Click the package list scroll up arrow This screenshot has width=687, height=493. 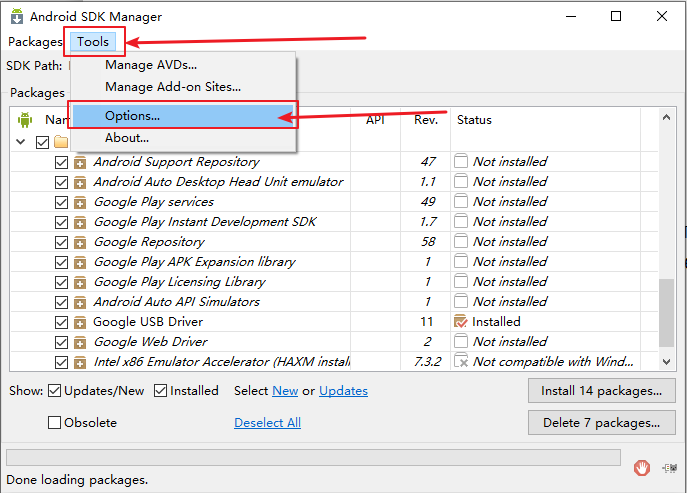point(666,117)
